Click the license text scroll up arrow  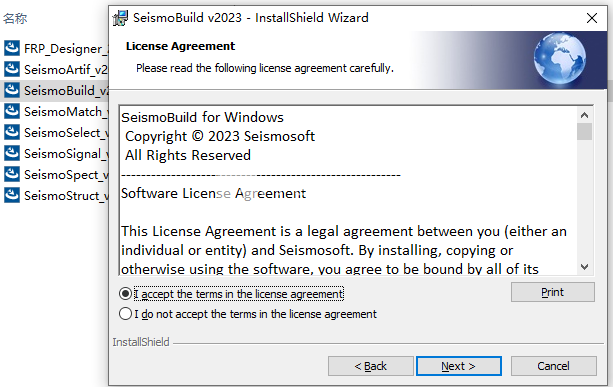[x=584, y=115]
